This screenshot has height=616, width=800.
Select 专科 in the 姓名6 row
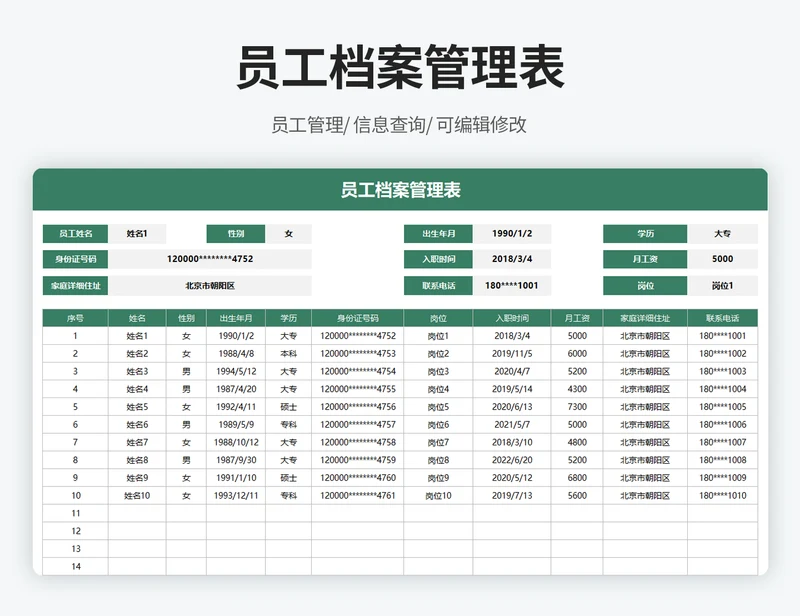[288, 425]
